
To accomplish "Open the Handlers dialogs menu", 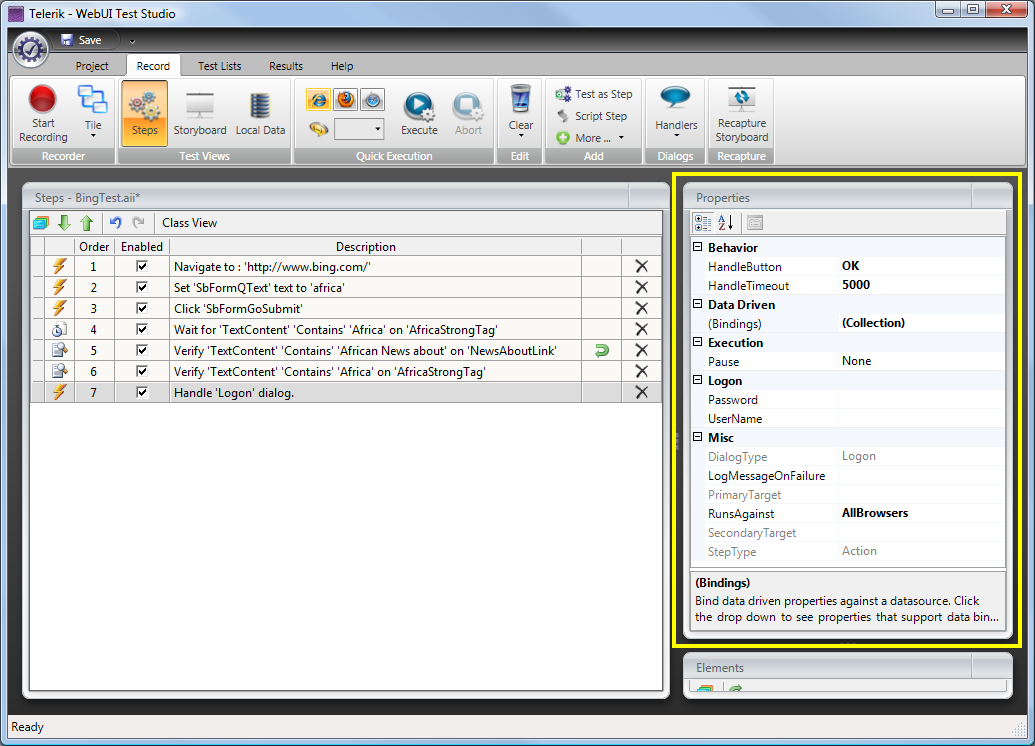I will click(676, 112).
